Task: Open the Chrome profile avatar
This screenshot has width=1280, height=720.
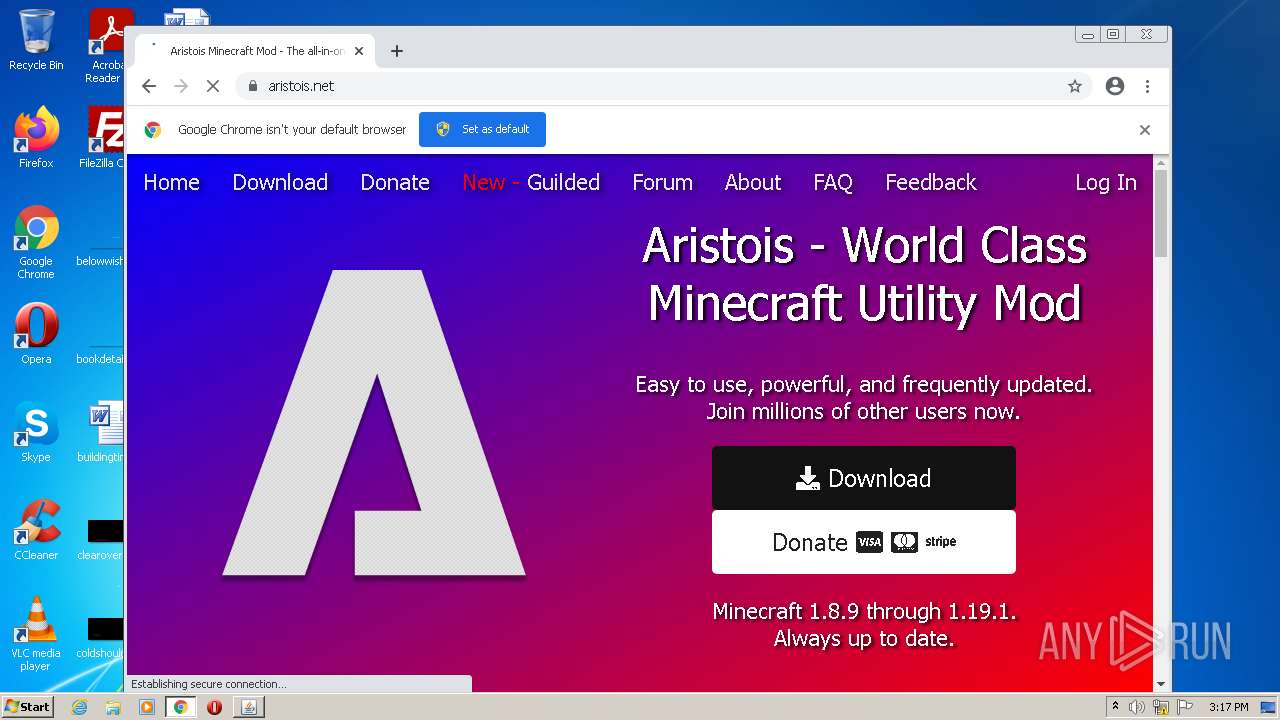Action: coord(1115,86)
